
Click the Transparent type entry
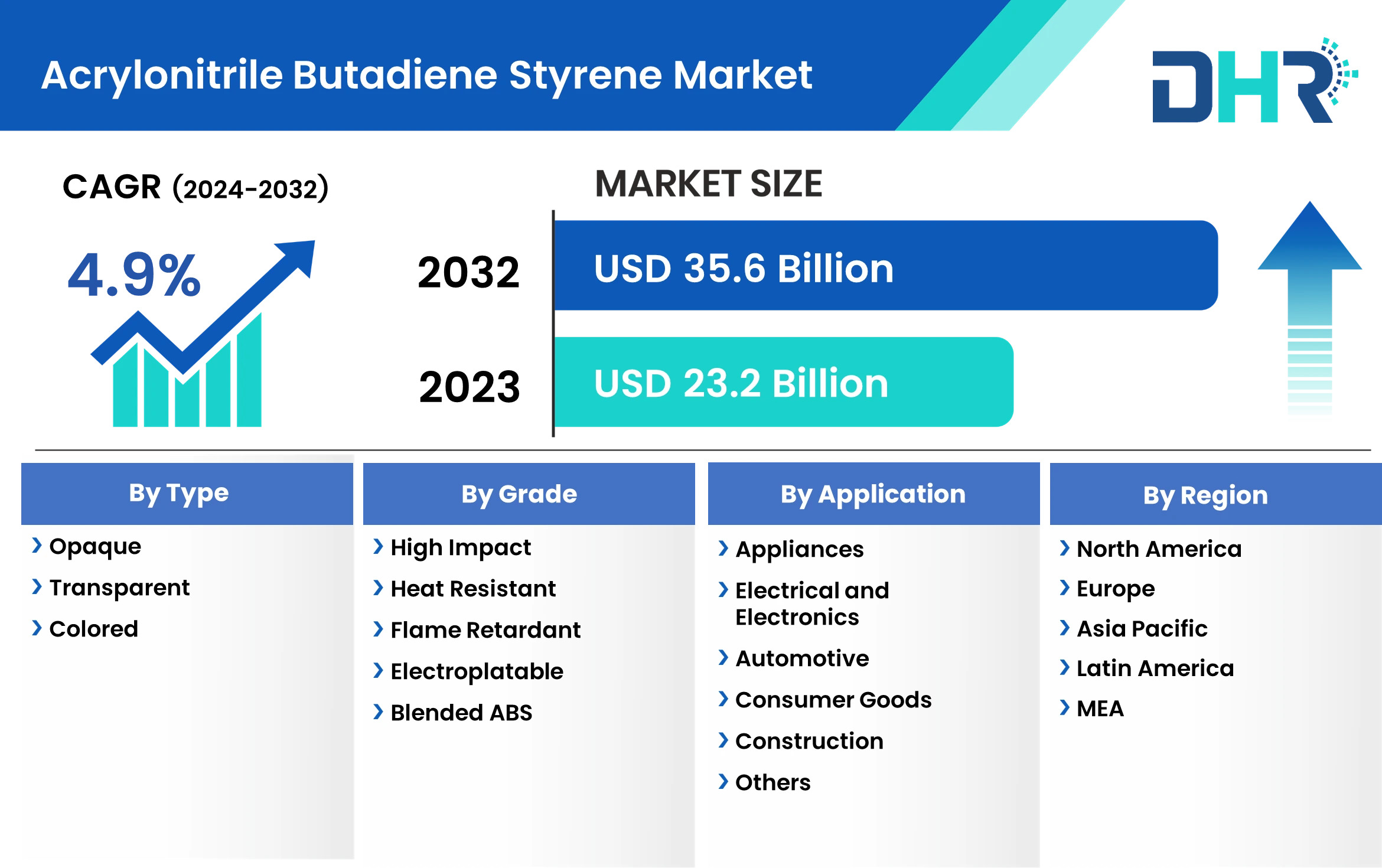pos(119,588)
